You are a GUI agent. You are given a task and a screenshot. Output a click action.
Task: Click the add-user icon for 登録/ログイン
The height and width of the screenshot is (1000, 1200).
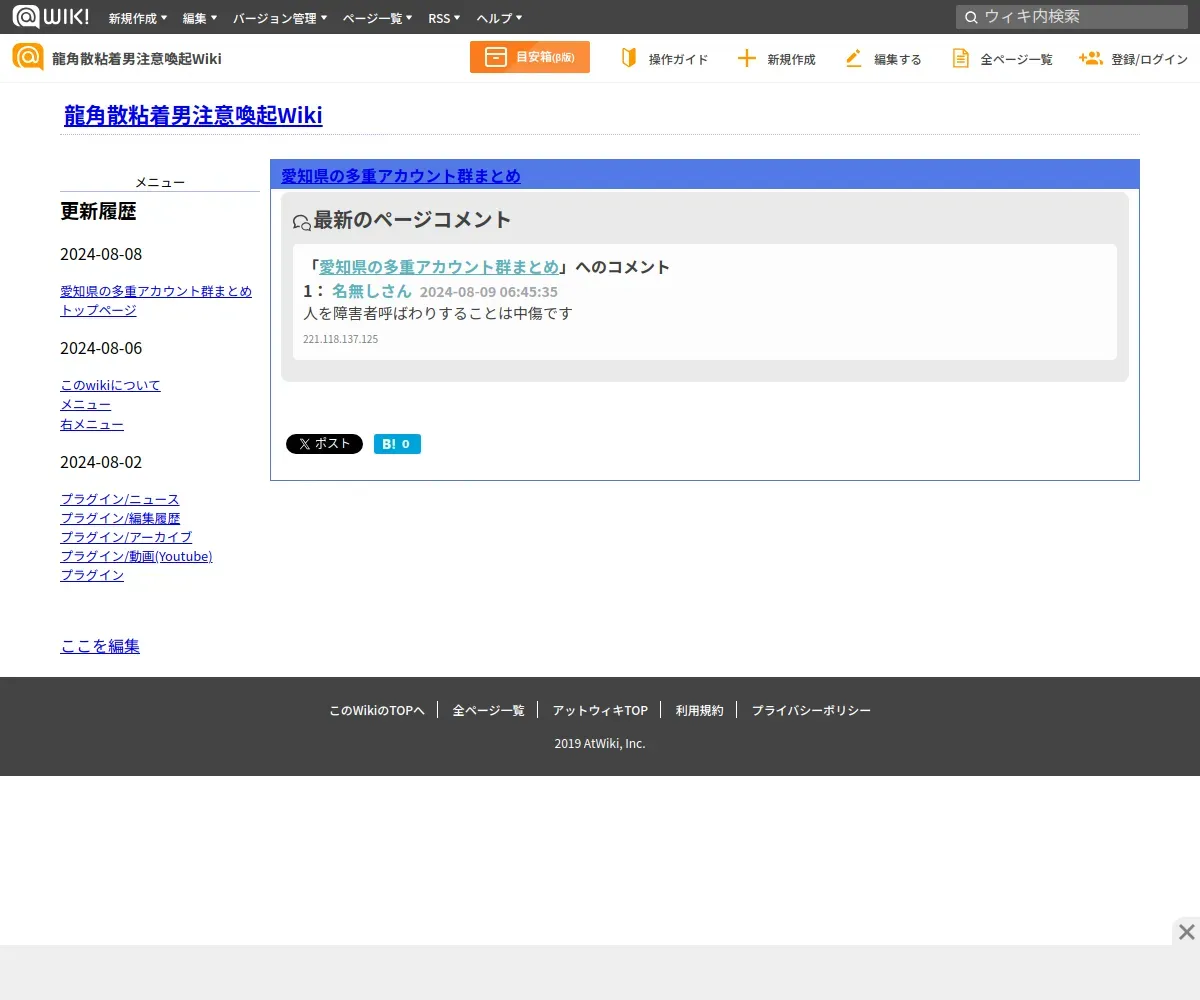pos(1090,58)
